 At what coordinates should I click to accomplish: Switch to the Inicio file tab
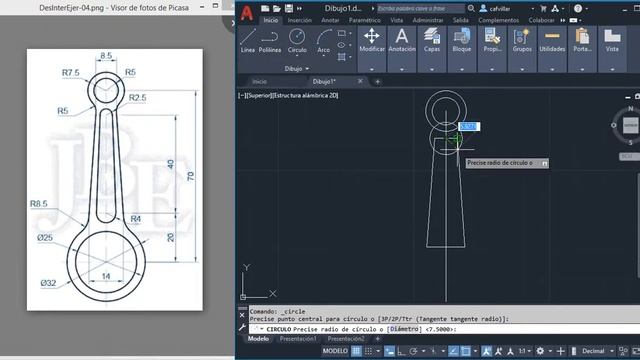click(259, 82)
